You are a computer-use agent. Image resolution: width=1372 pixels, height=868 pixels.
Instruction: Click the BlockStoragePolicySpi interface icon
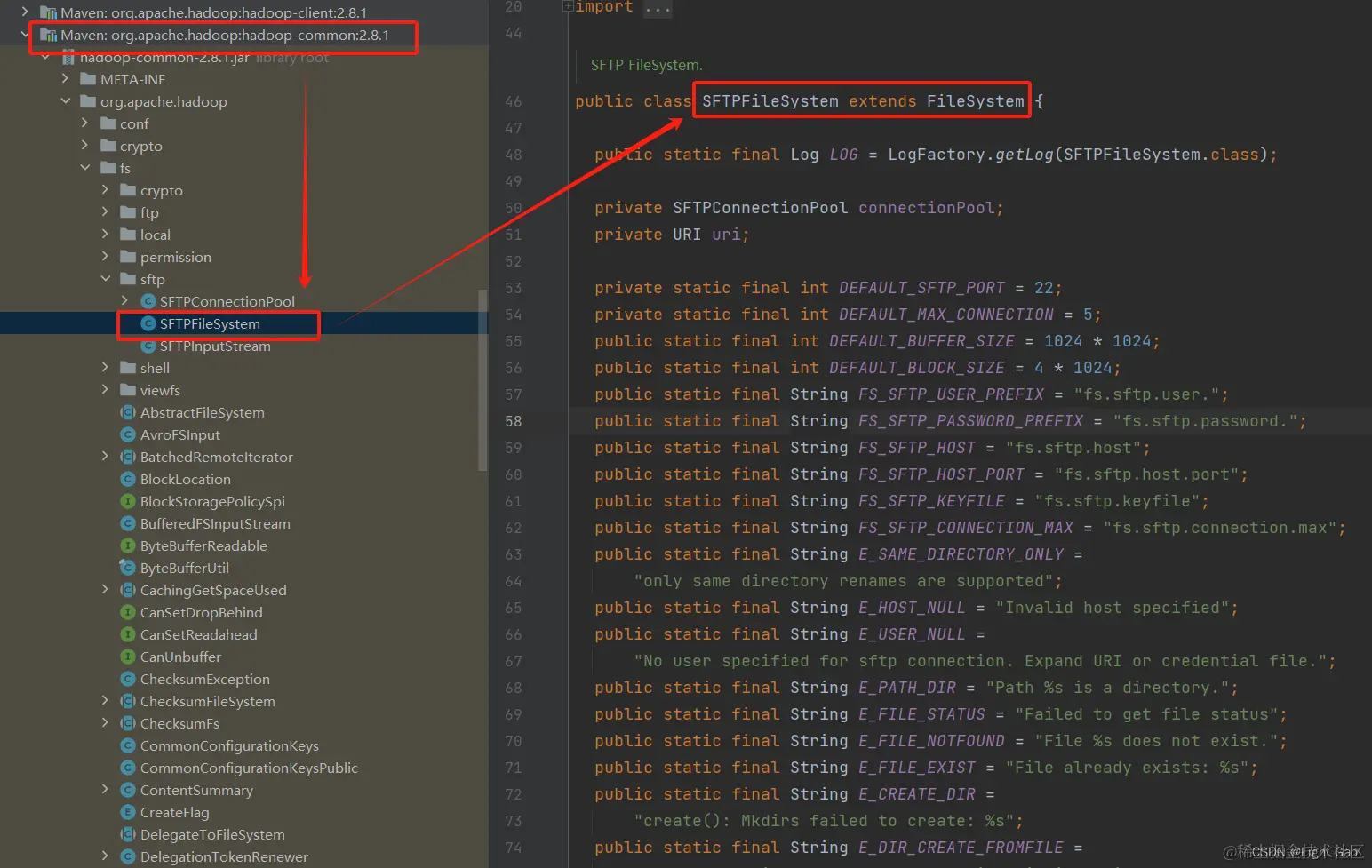(x=128, y=501)
